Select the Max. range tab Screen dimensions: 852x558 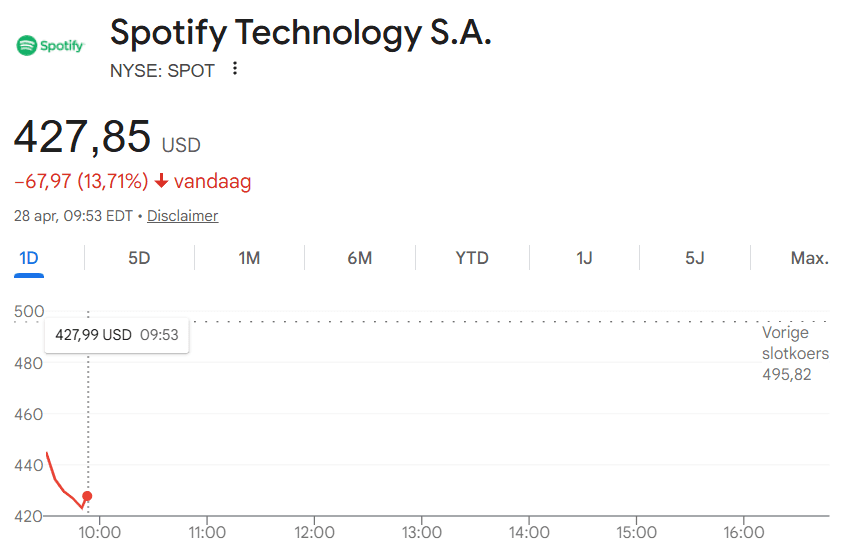(x=809, y=258)
